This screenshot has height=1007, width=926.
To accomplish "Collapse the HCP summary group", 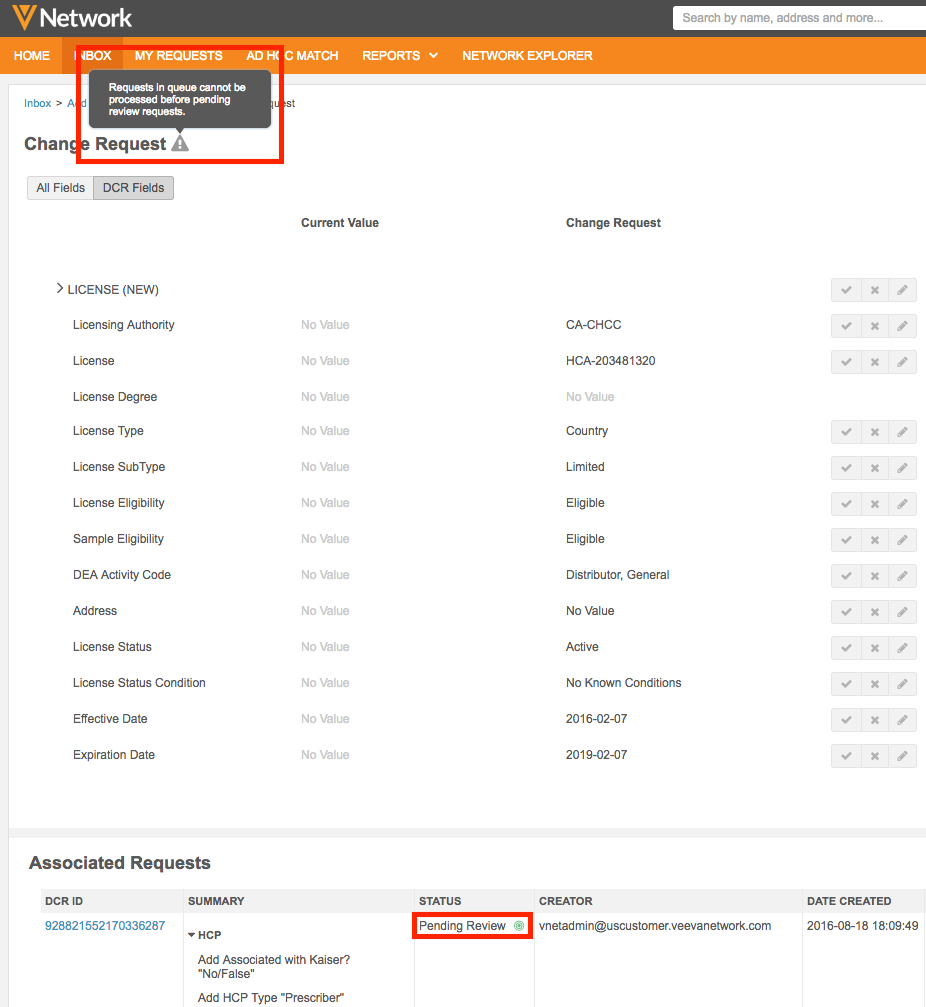I will point(192,936).
